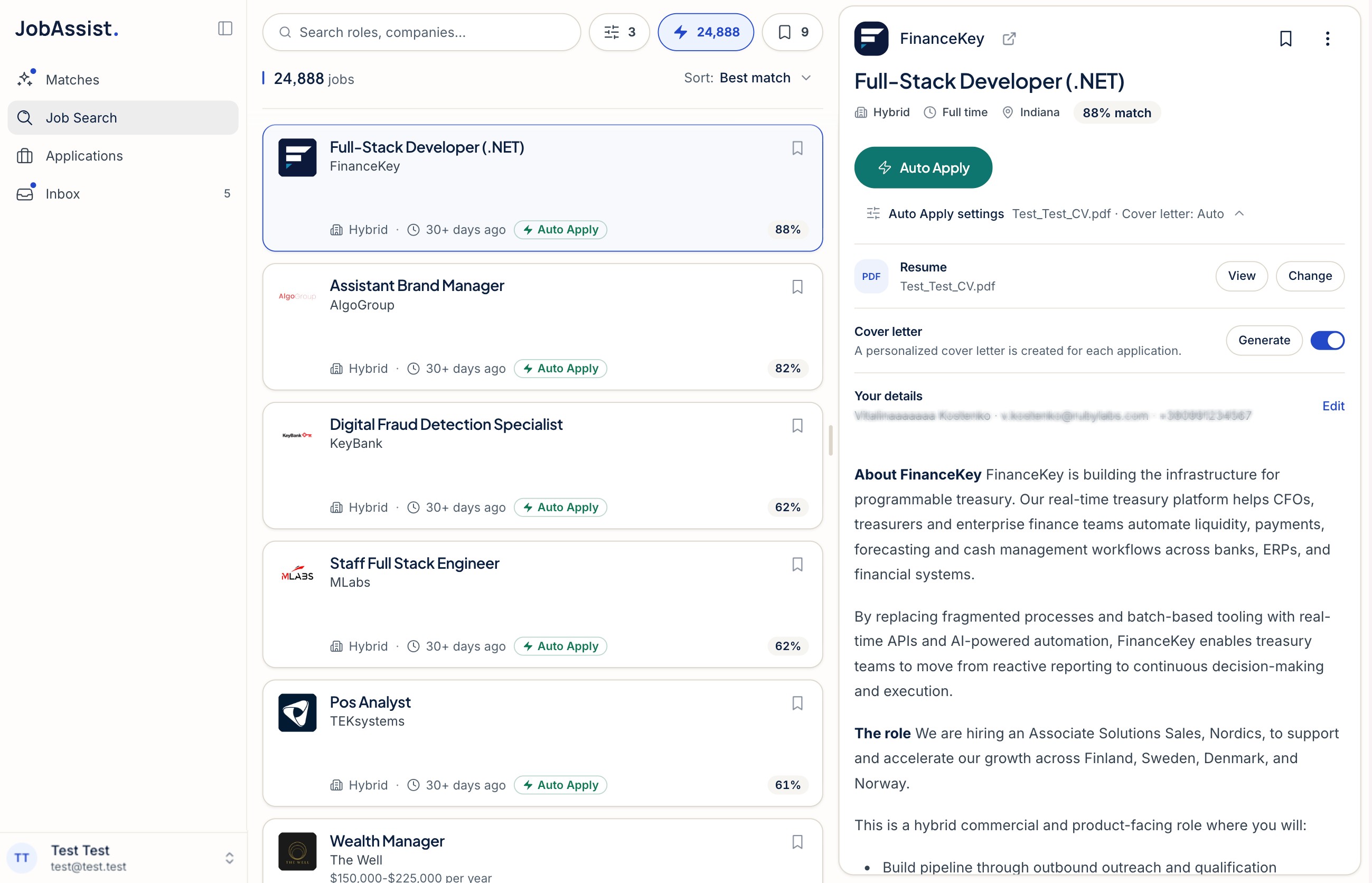
Task: Click the job list scrollbar handle
Action: coord(830,440)
